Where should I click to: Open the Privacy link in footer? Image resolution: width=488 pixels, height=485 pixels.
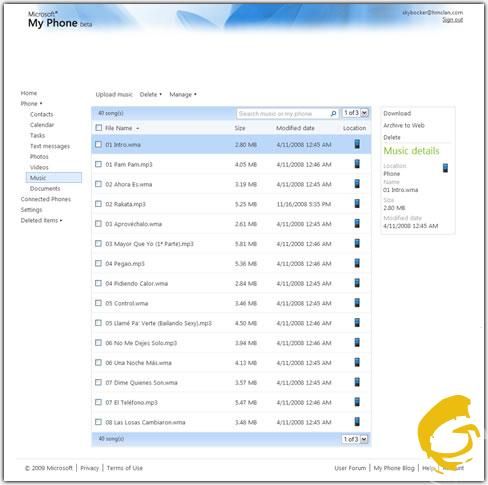[90, 468]
